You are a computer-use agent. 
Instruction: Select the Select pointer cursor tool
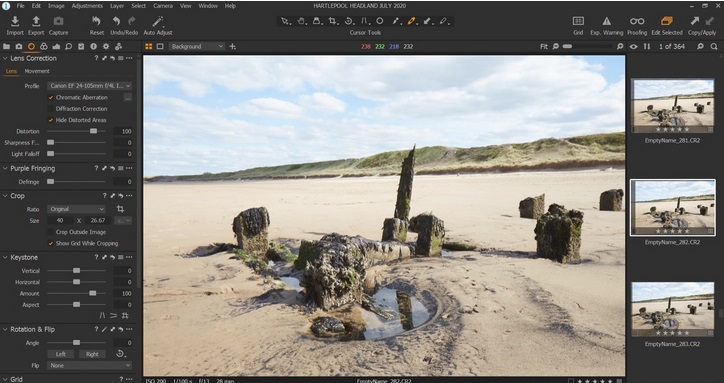285,21
